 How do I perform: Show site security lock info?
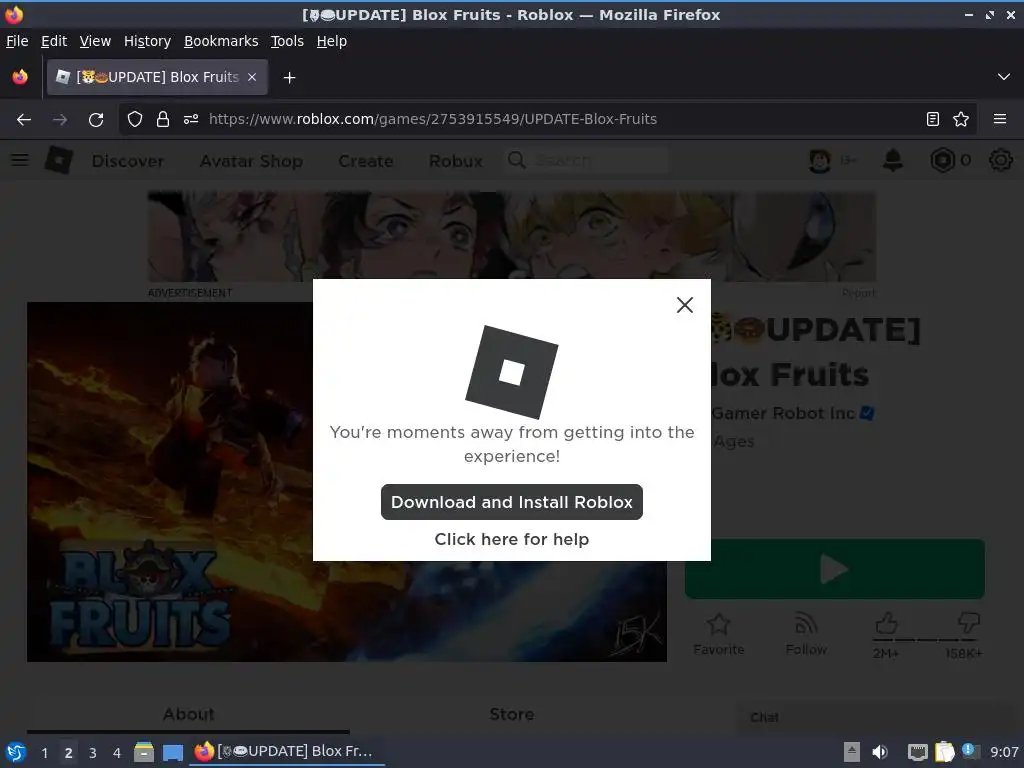163,119
